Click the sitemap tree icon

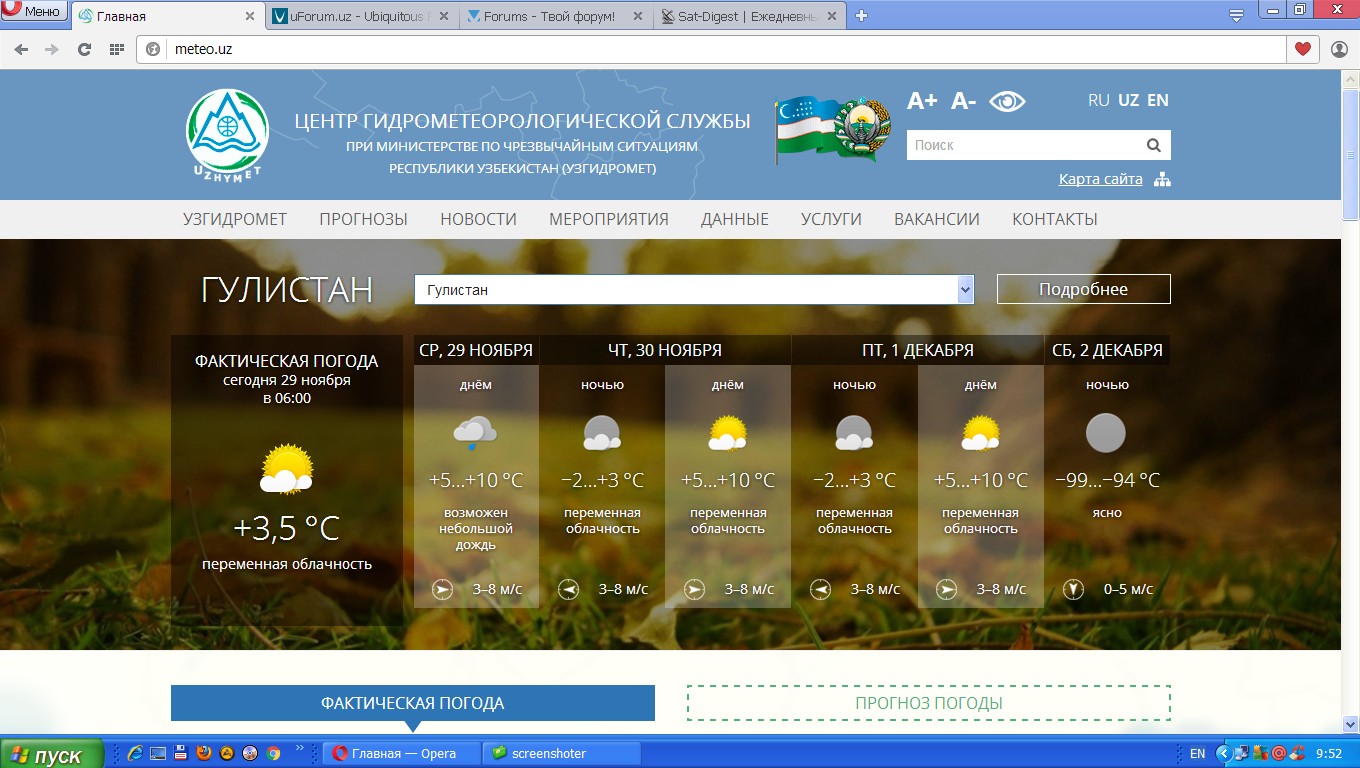click(x=1161, y=180)
